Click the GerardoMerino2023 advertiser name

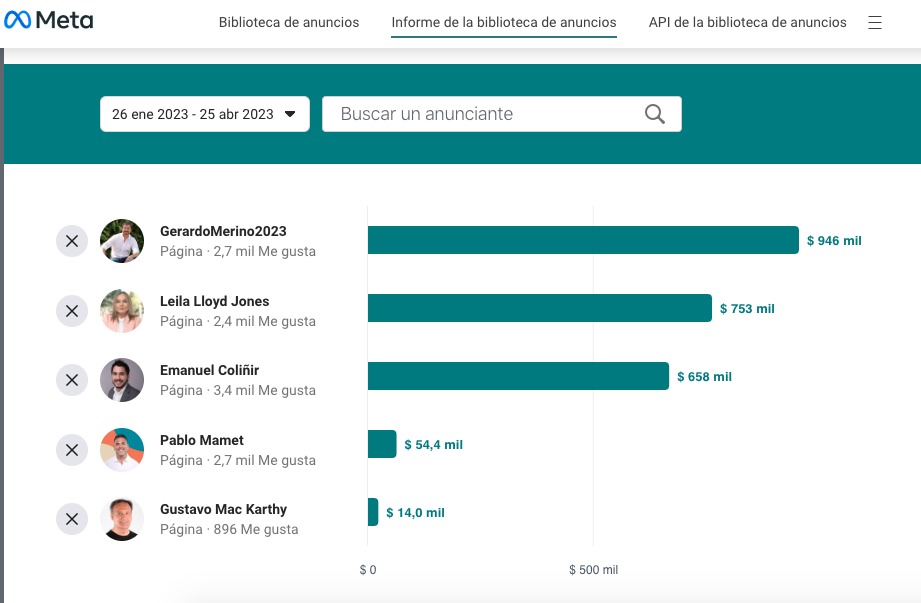(x=223, y=231)
